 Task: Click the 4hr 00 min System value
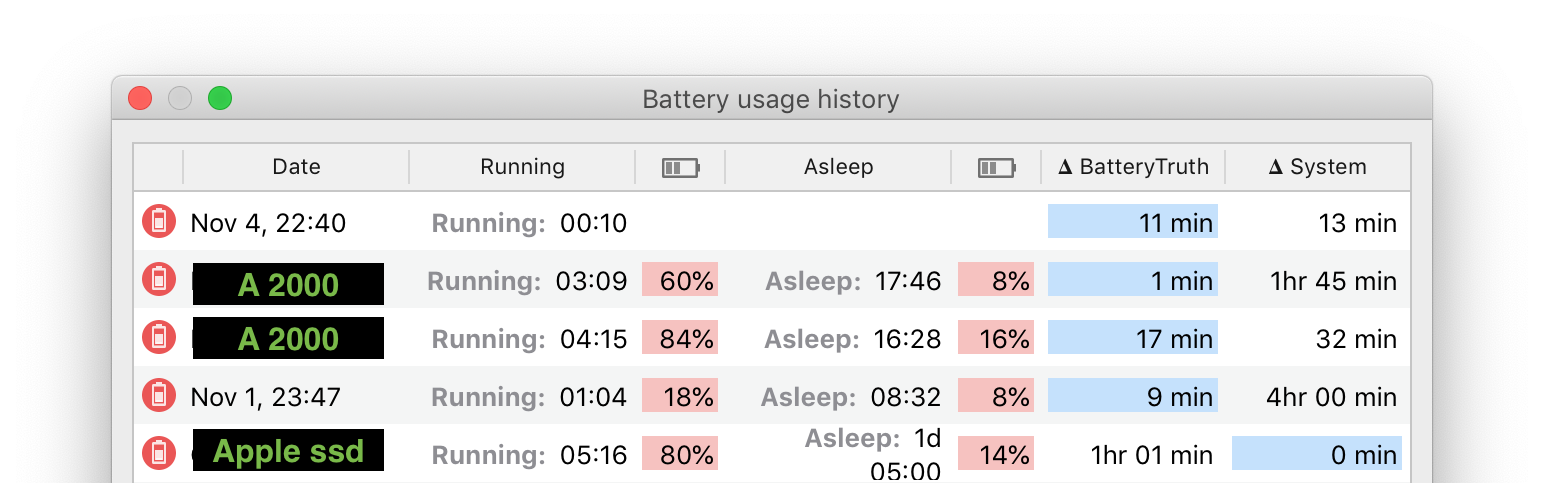[x=1330, y=396]
